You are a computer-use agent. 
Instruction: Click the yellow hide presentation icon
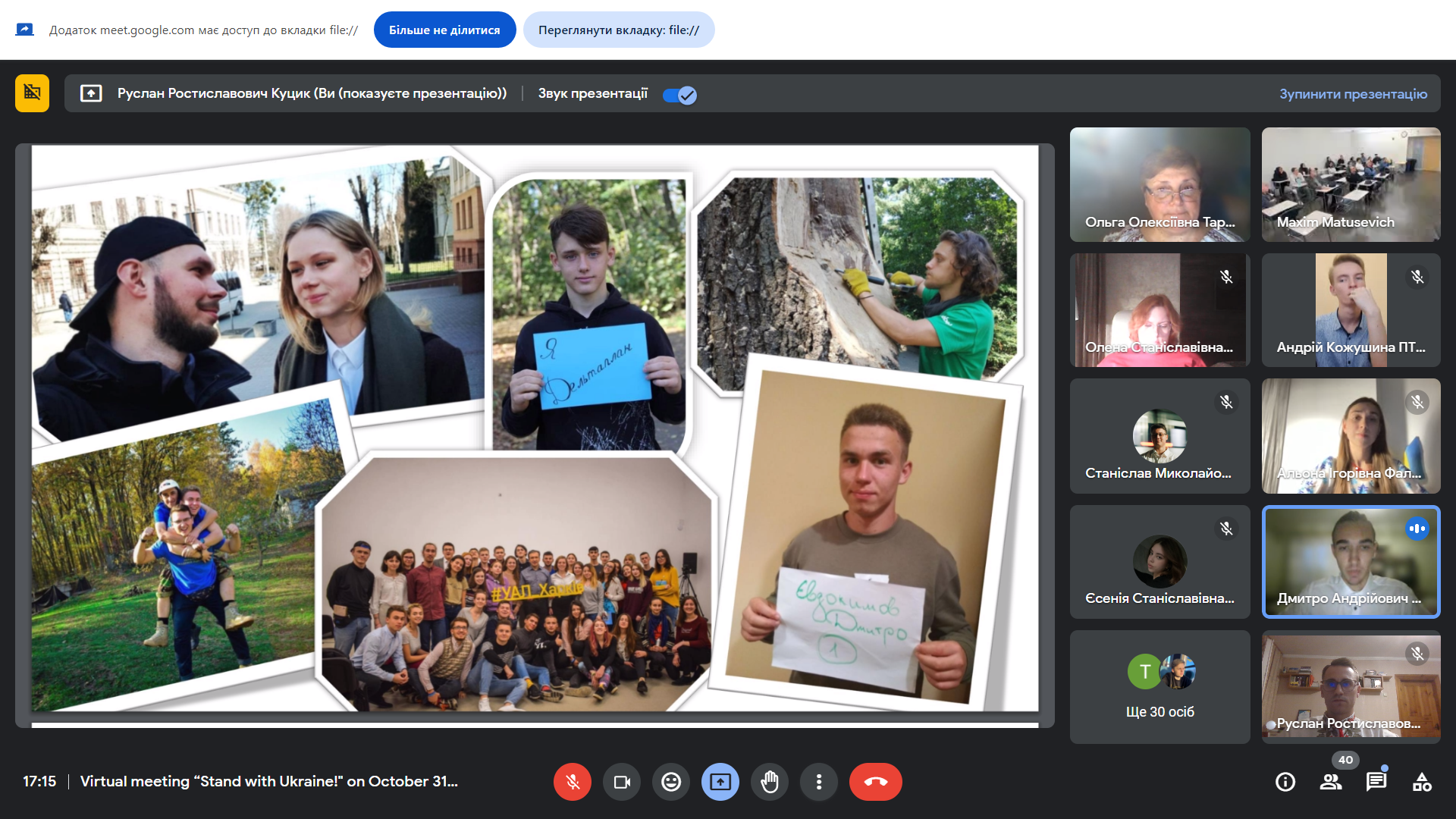tap(32, 93)
